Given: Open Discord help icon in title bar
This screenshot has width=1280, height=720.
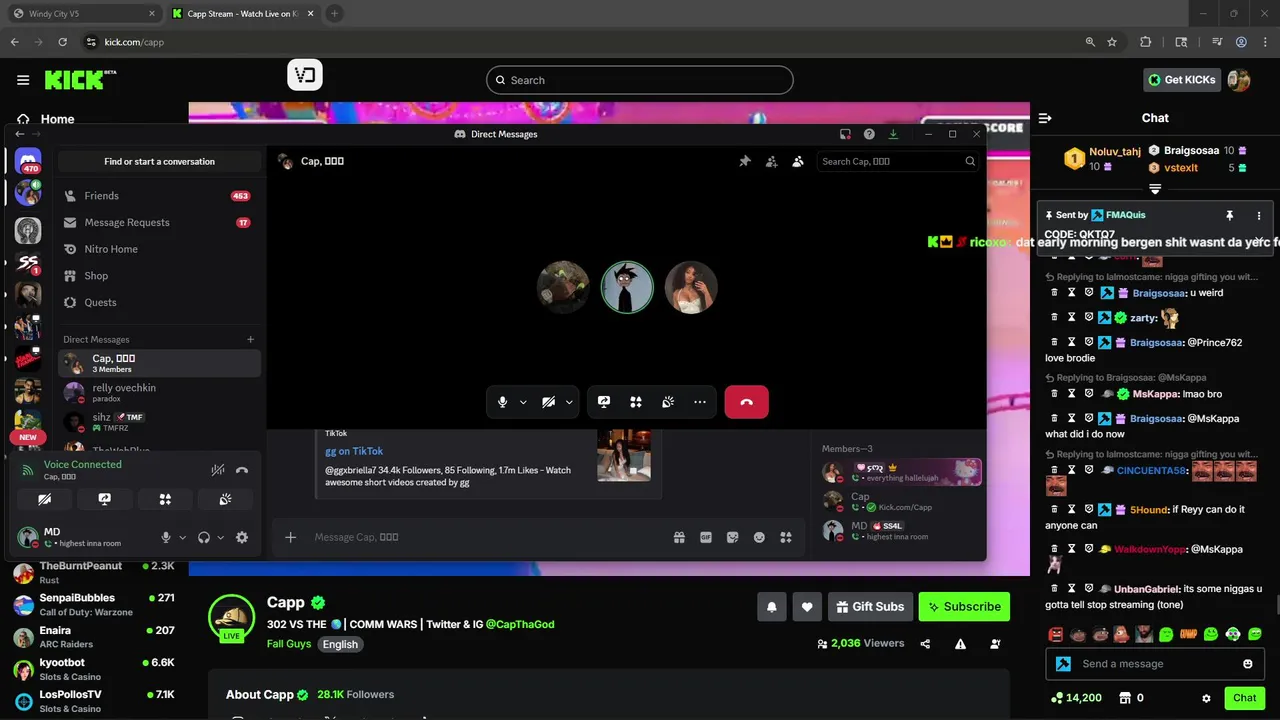Looking at the screenshot, I should tap(869, 134).
